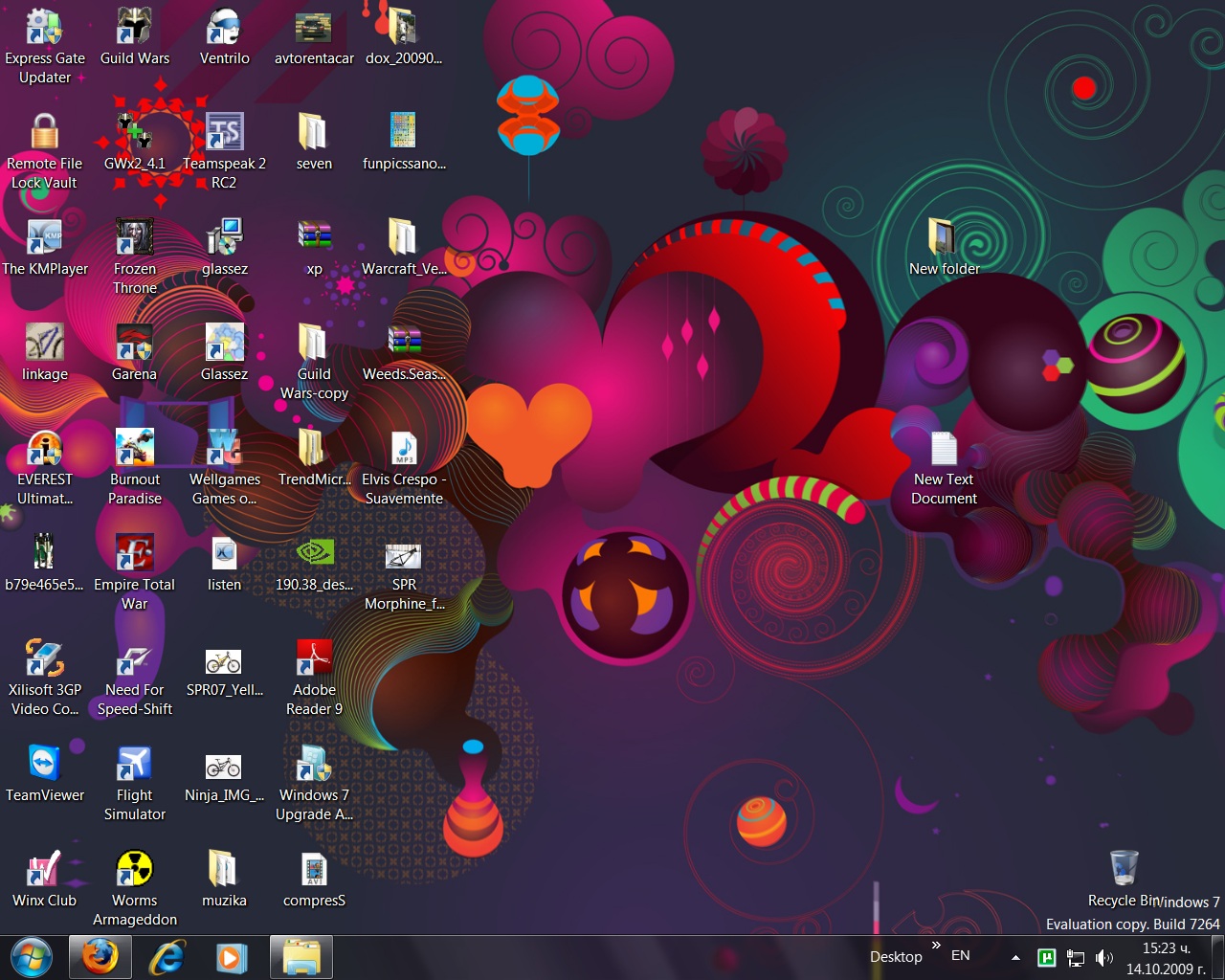
Task: Show hidden system tray icons
Action: (1015, 957)
